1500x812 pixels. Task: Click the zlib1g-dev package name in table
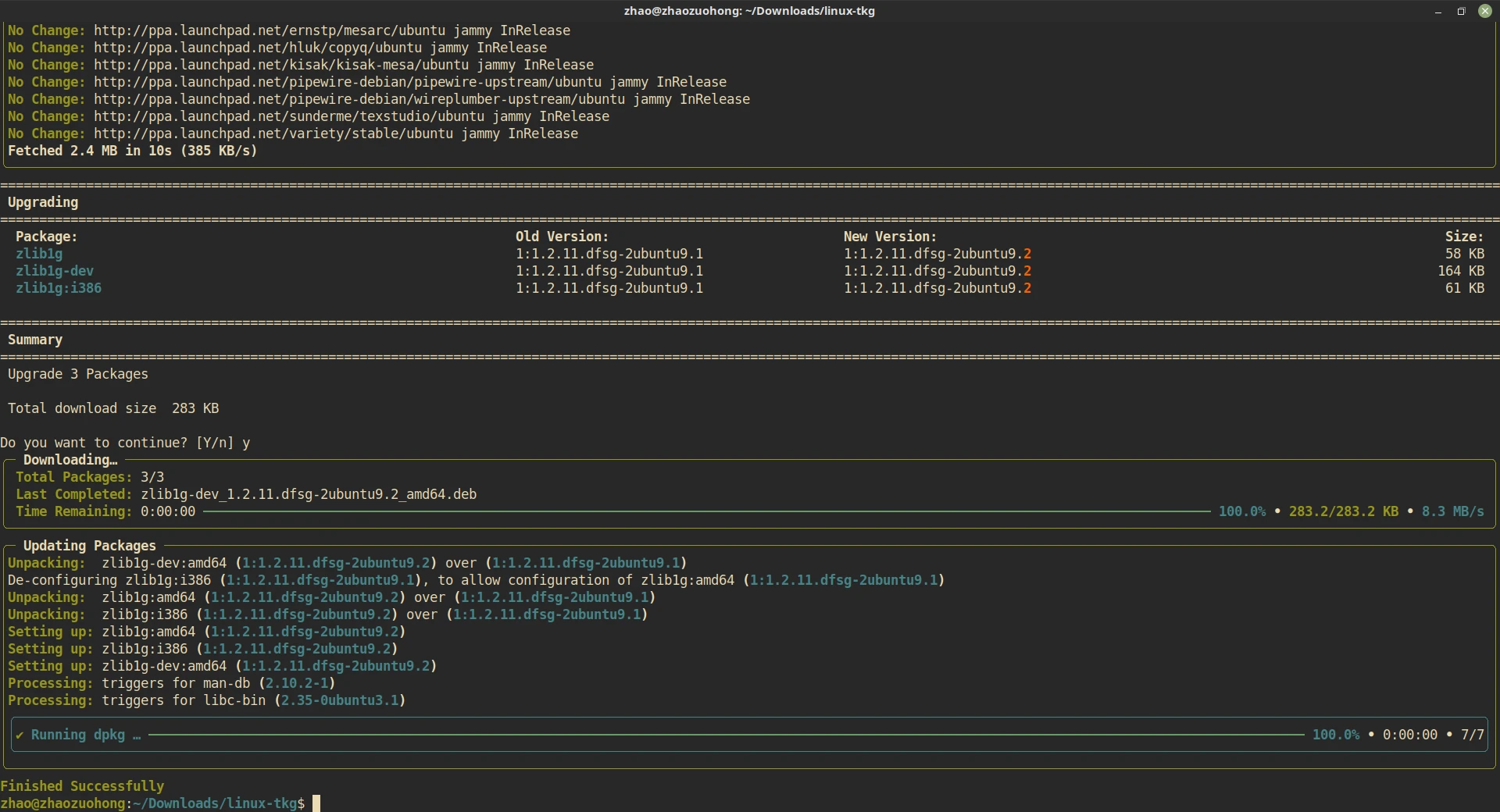(x=55, y=271)
